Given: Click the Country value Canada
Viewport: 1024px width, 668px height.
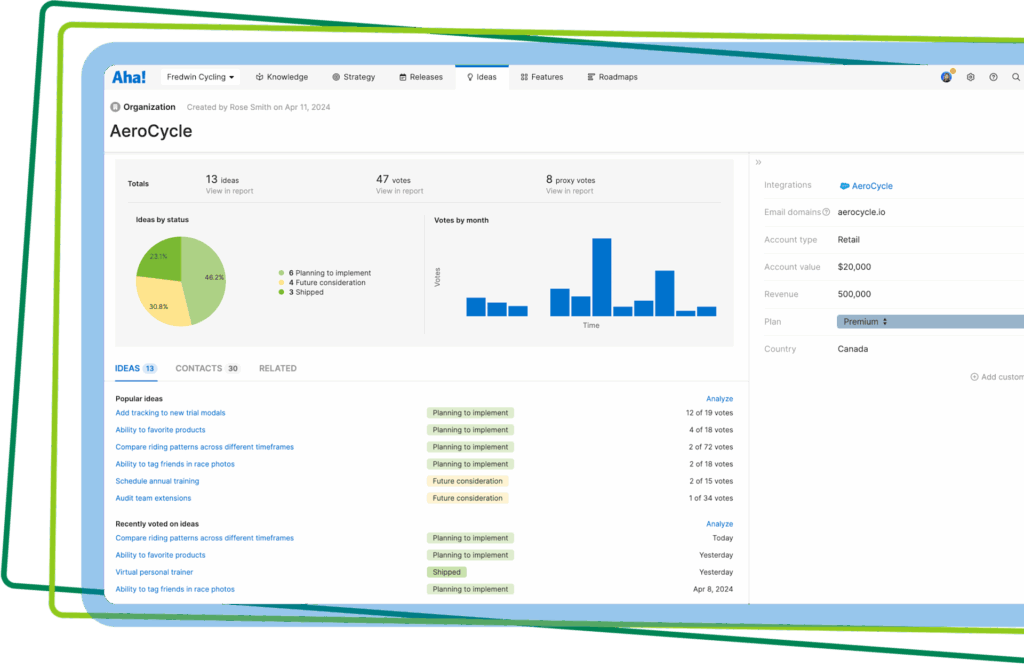Looking at the screenshot, I should [x=853, y=349].
